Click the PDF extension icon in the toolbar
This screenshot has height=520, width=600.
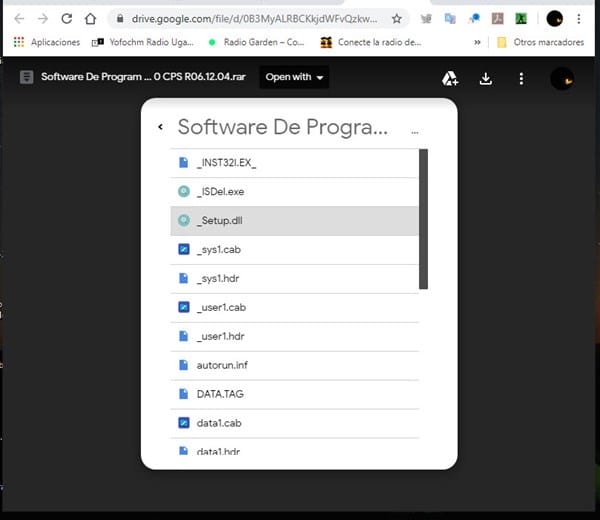click(x=497, y=18)
